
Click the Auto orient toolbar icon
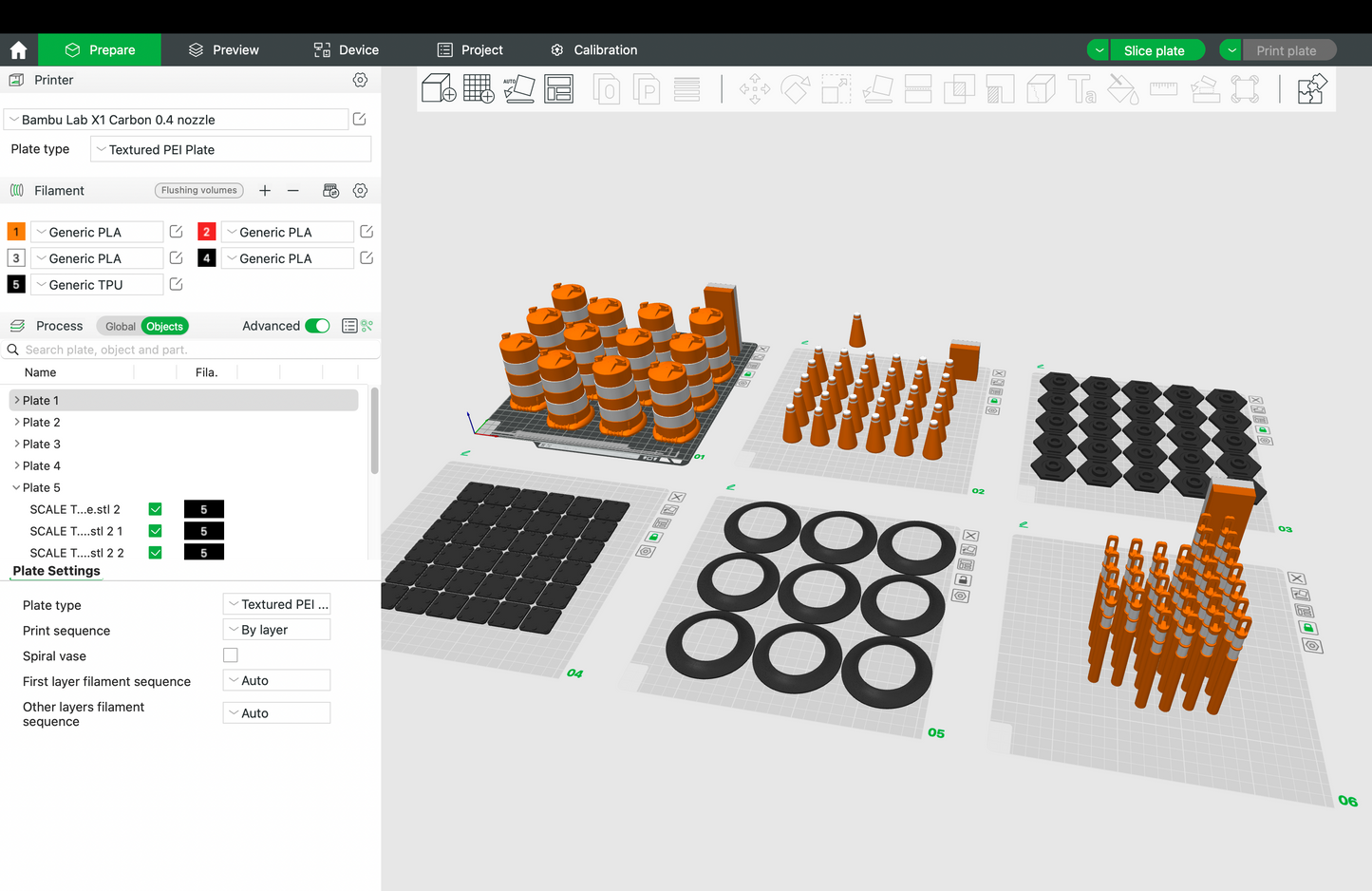(x=518, y=89)
